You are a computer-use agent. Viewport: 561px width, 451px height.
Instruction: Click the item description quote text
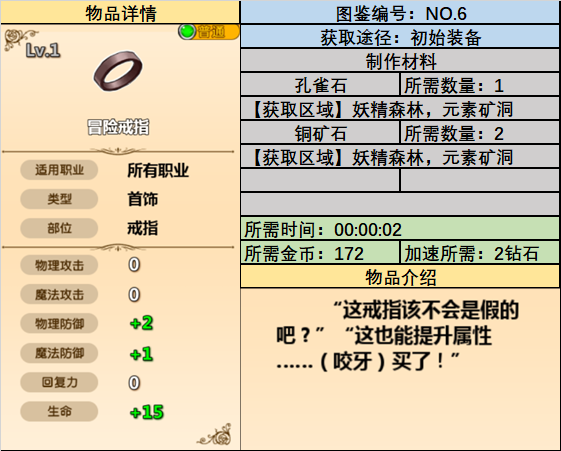pyautogui.click(x=397, y=335)
